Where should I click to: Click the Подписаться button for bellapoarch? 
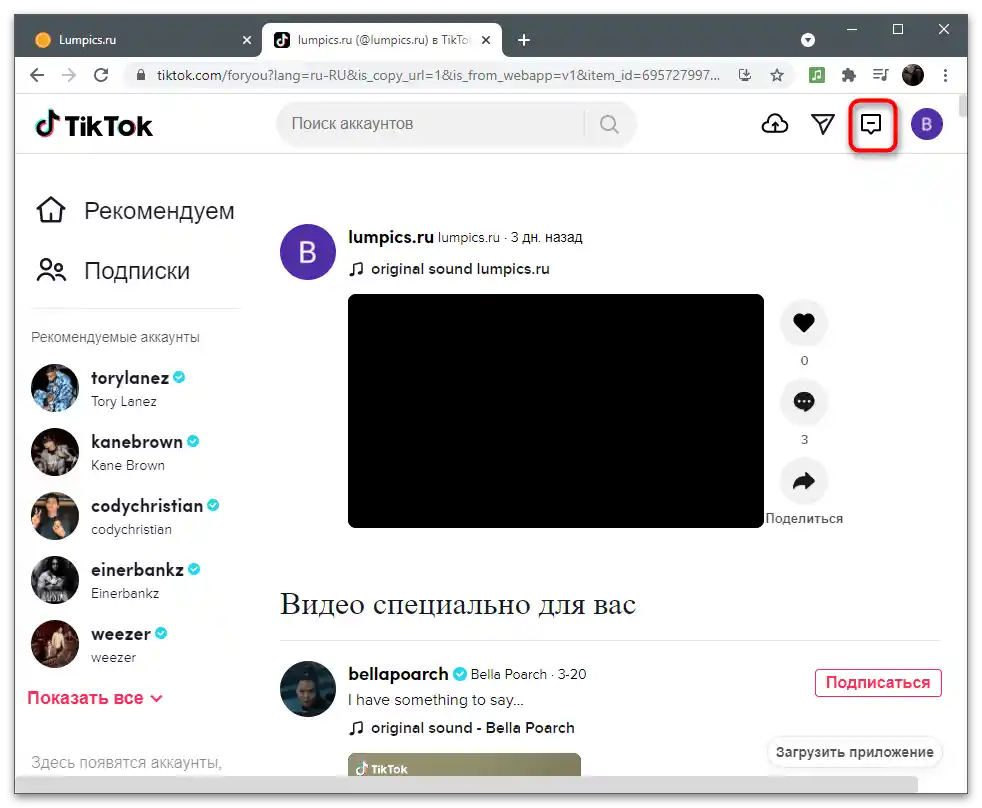[877, 682]
